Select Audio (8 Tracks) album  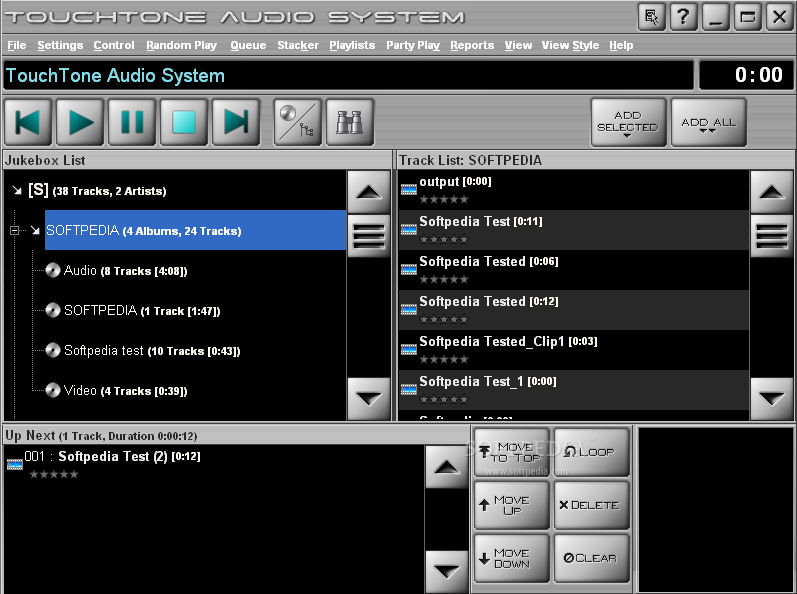[126, 270]
